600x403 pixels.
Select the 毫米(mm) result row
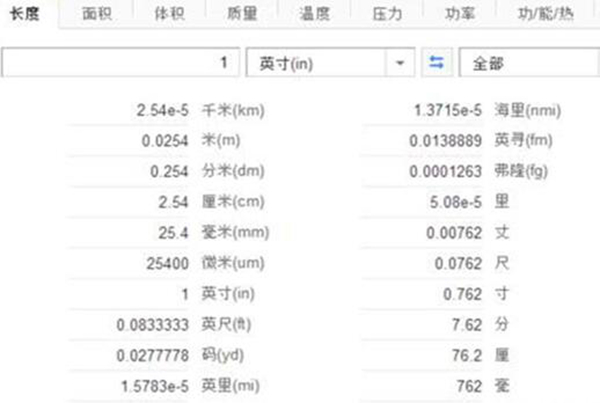click(200, 233)
